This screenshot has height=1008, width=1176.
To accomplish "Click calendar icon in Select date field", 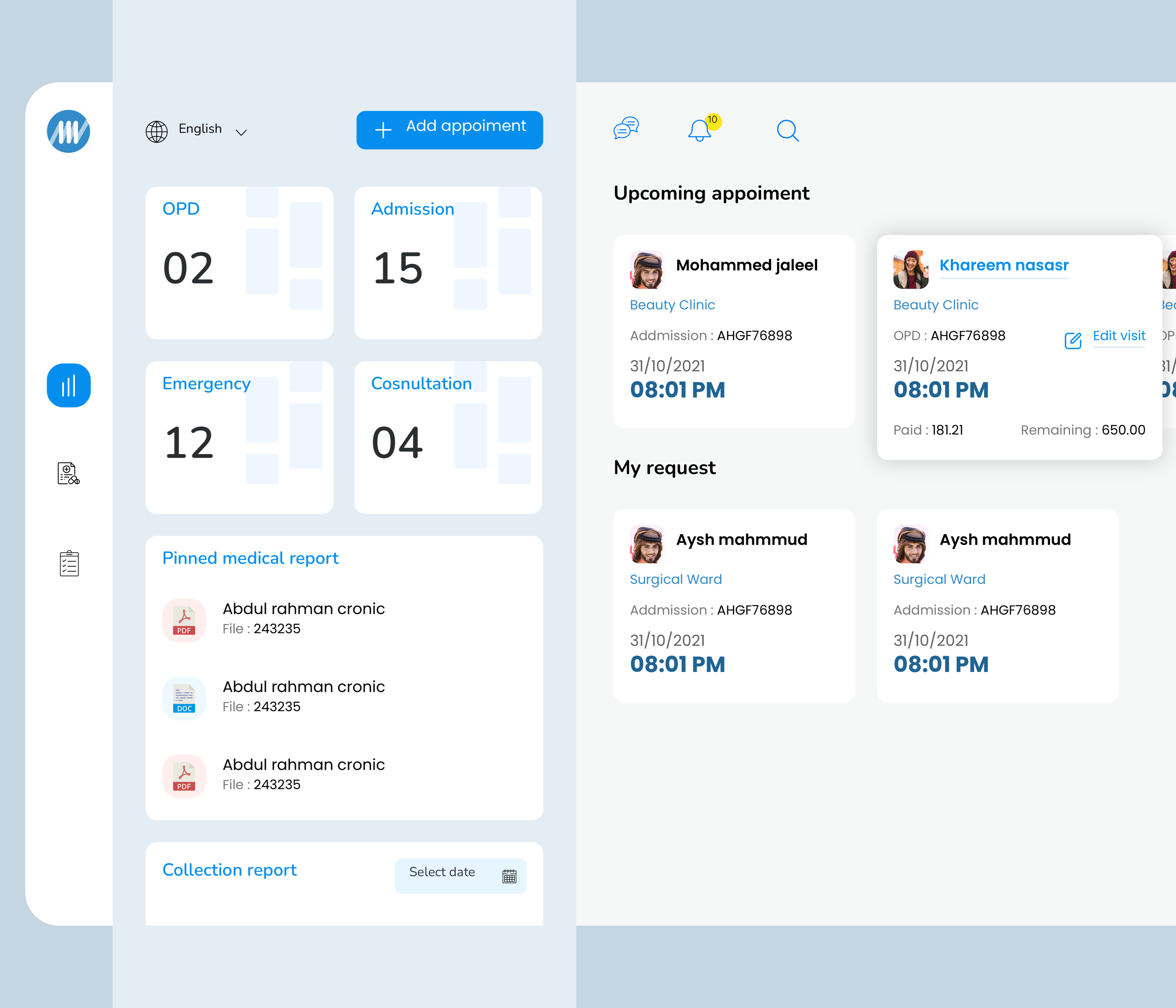I will [509, 876].
